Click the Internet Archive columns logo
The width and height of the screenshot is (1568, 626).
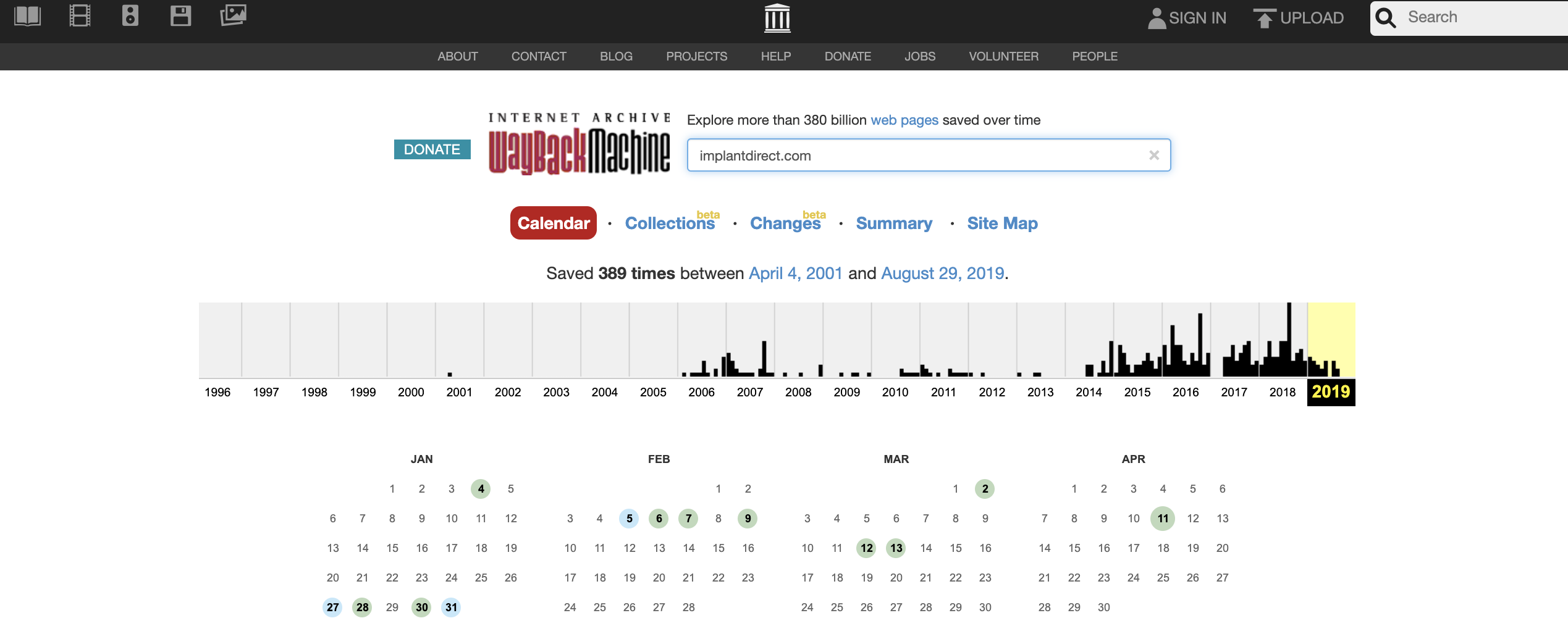click(777, 18)
